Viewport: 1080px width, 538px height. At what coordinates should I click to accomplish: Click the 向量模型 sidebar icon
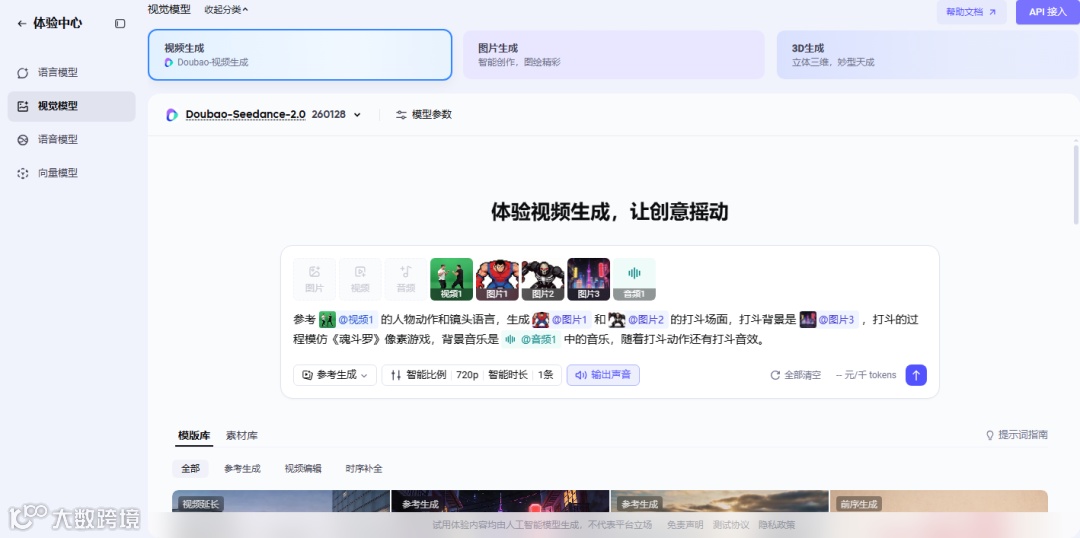(23, 173)
